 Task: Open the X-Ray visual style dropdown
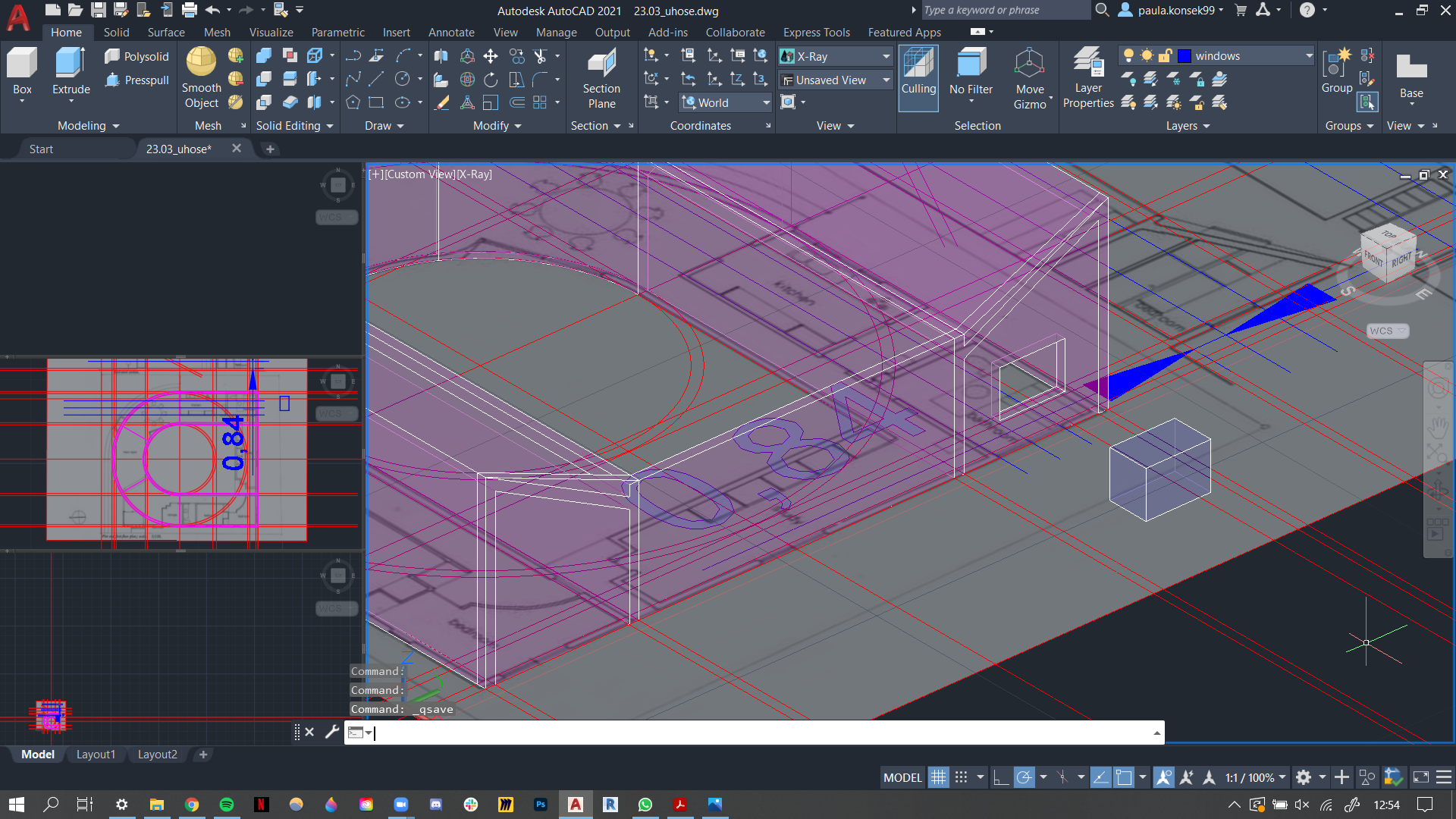tap(886, 56)
